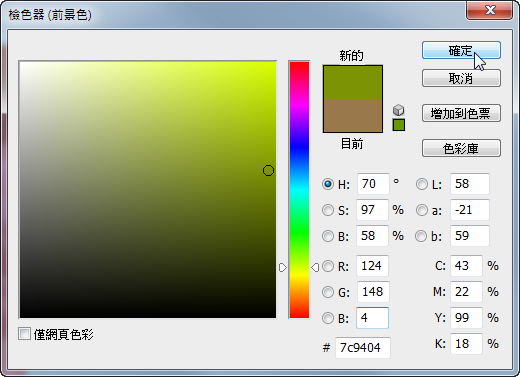Select the S (saturation) radio button
The width and height of the screenshot is (520, 377).
coord(328,210)
